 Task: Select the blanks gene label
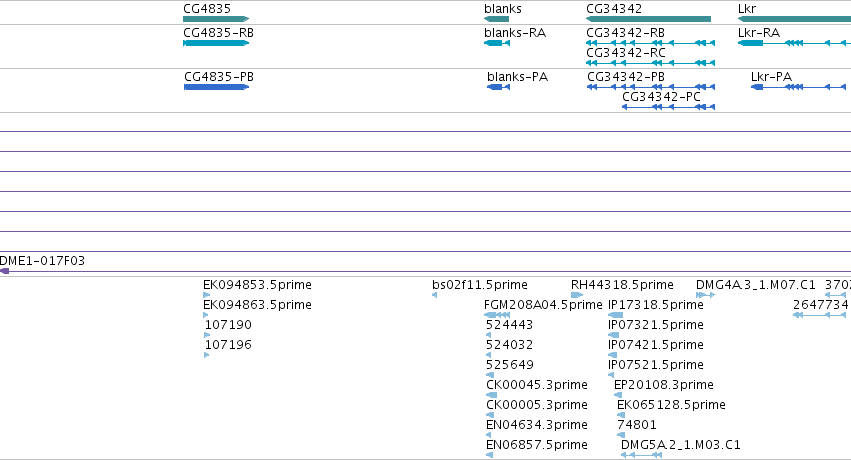coord(503,9)
